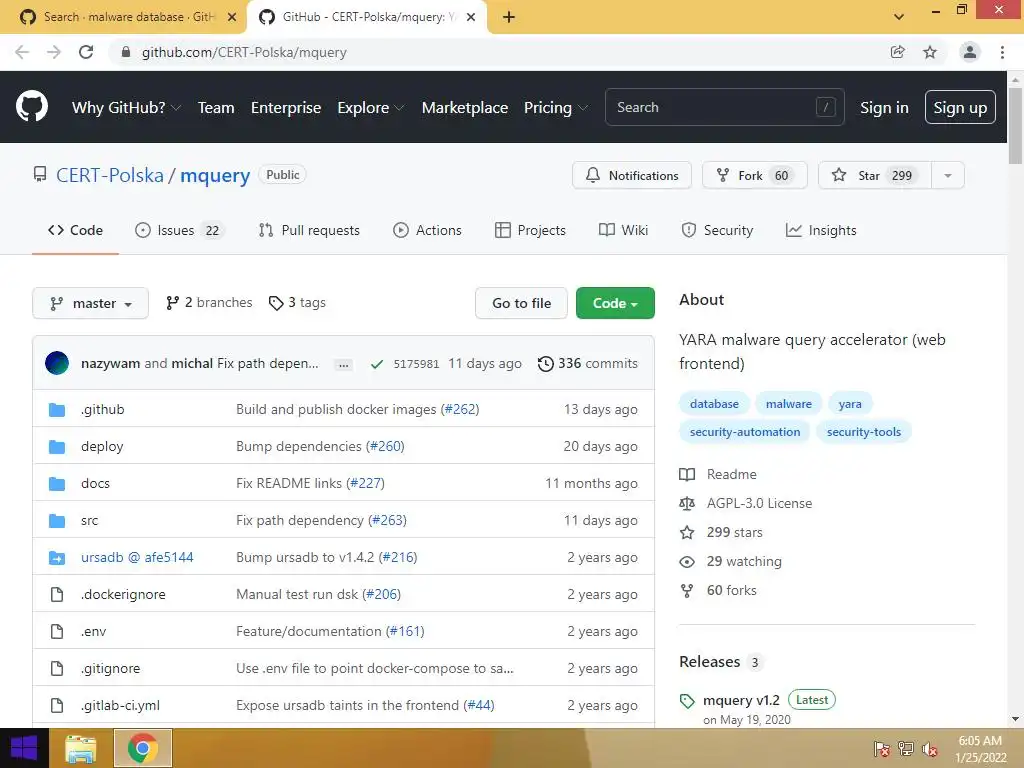Viewport: 1024px width, 768px height.
Task: Open the Wiki tab
Action: [x=624, y=231]
